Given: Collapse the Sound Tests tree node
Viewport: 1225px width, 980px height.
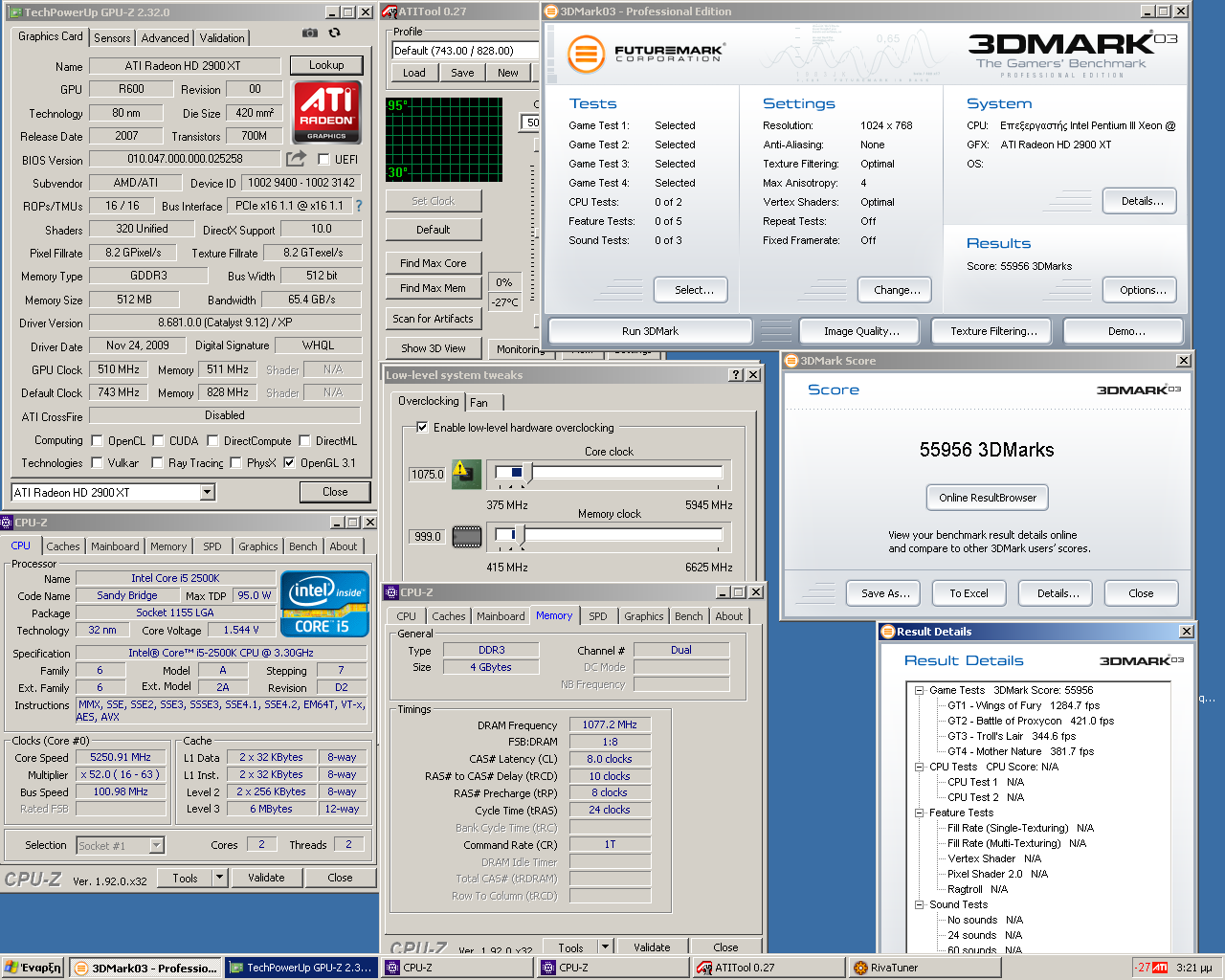Looking at the screenshot, I should [919, 904].
